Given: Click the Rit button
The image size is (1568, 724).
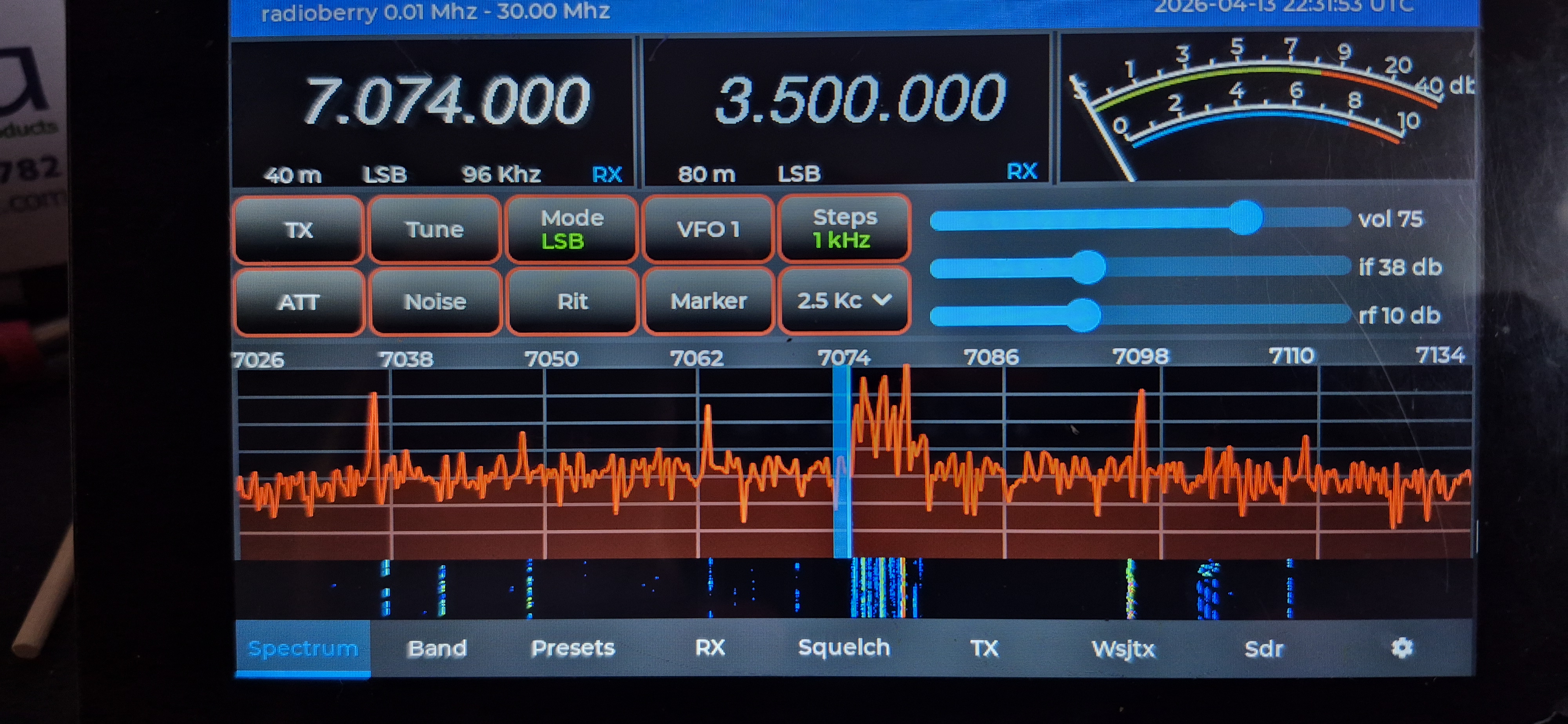Looking at the screenshot, I should point(572,301).
